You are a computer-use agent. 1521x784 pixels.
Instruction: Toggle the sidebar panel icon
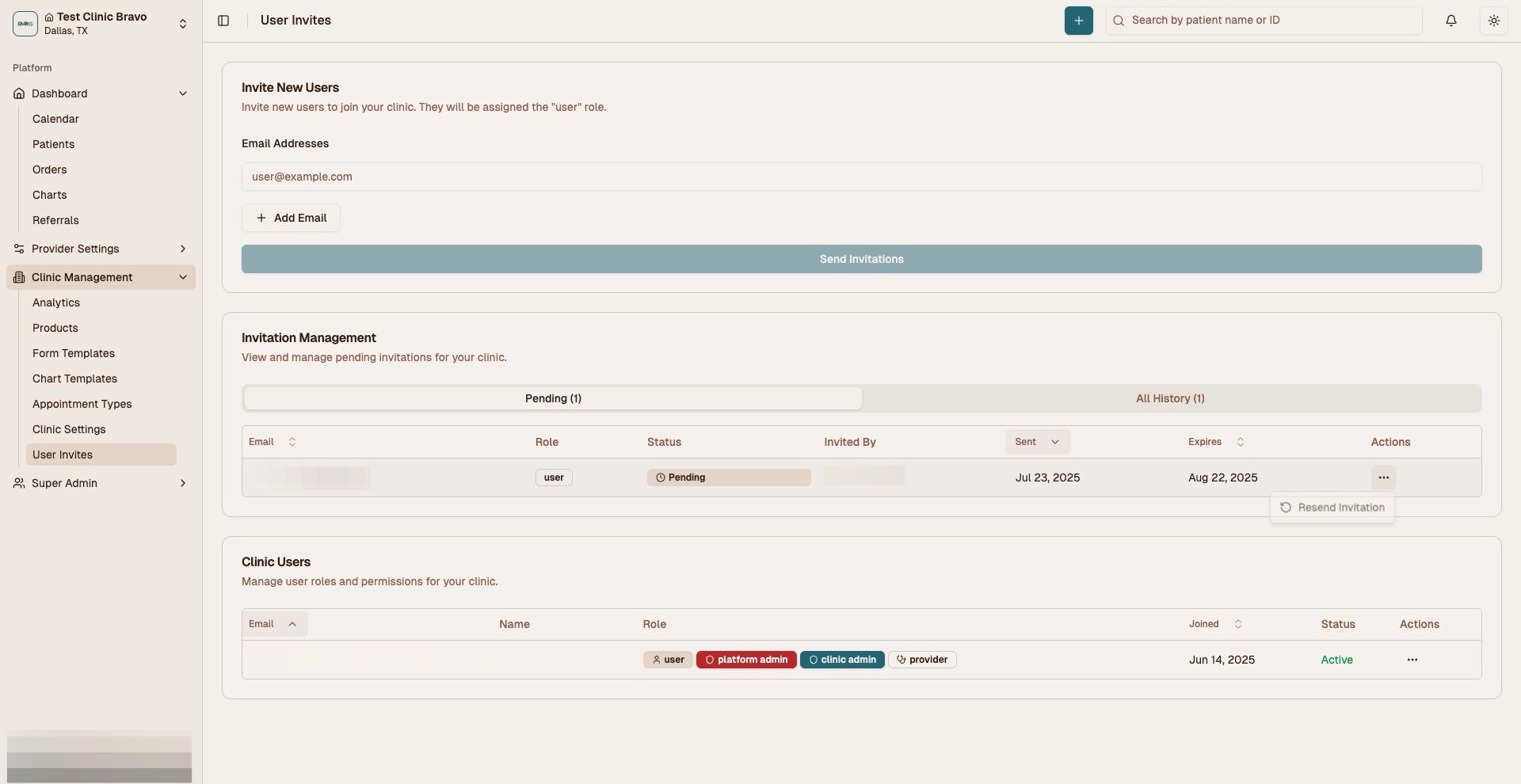(223, 21)
